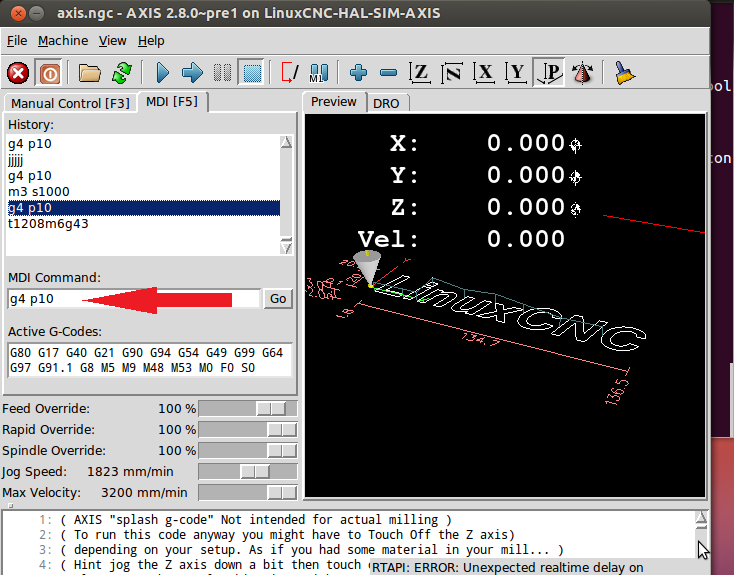Close the AXIS window
The image size is (734, 575).
coord(18,13)
